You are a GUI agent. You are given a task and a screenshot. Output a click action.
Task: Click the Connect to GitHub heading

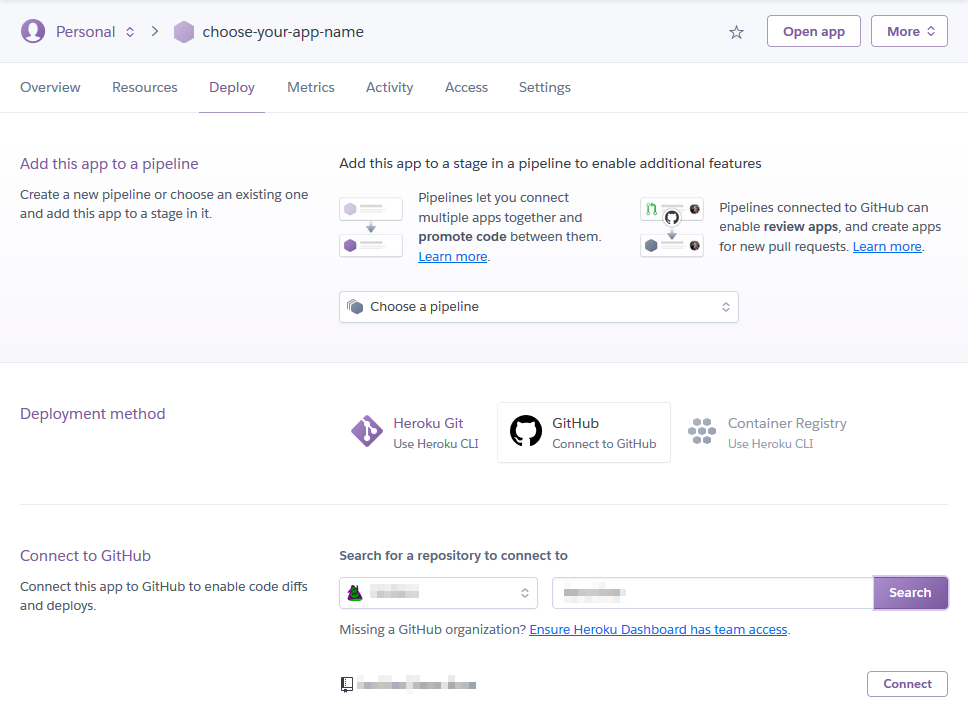tap(85, 556)
